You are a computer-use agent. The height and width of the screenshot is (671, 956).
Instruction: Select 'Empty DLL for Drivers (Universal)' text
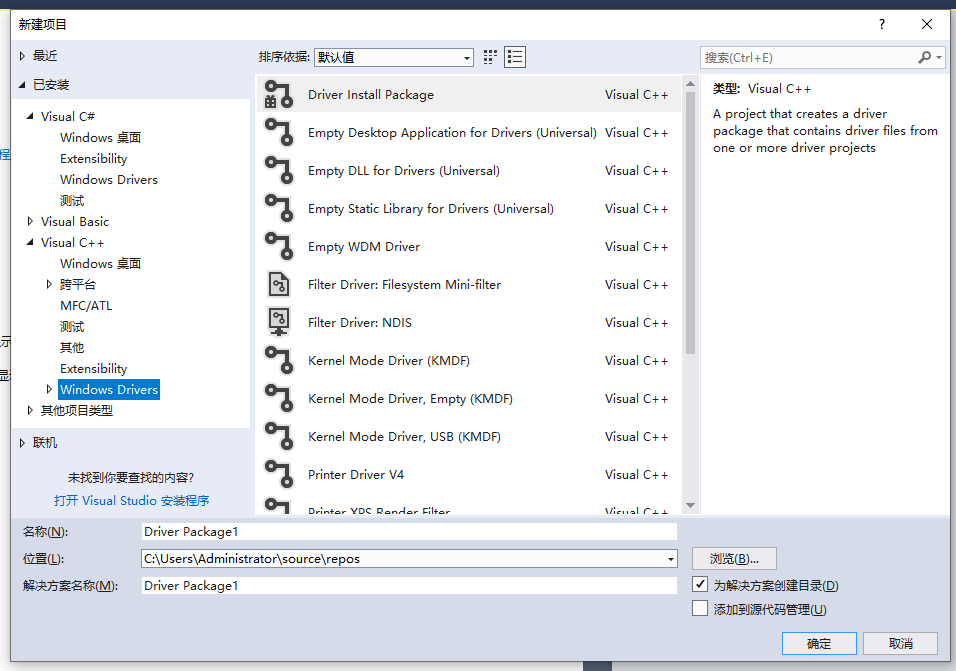pyautogui.click(x=404, y=171)
